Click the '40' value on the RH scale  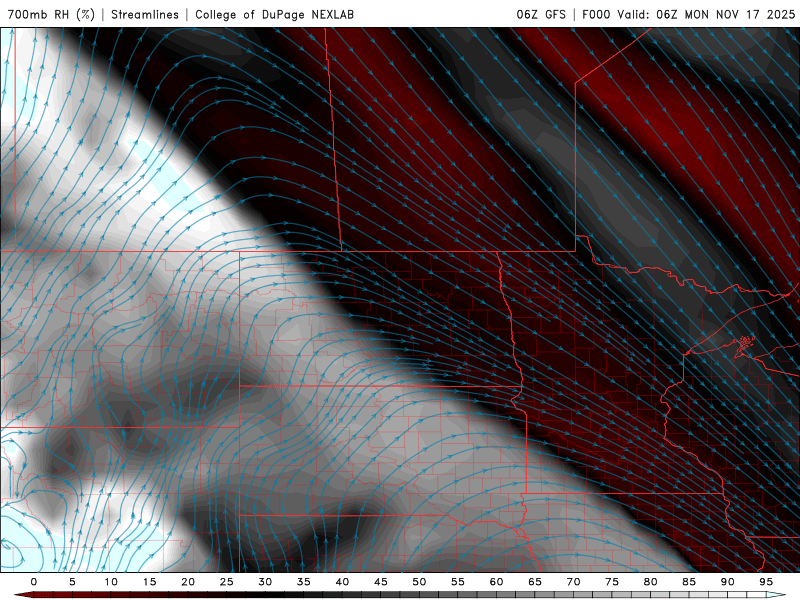coord(342,582)
